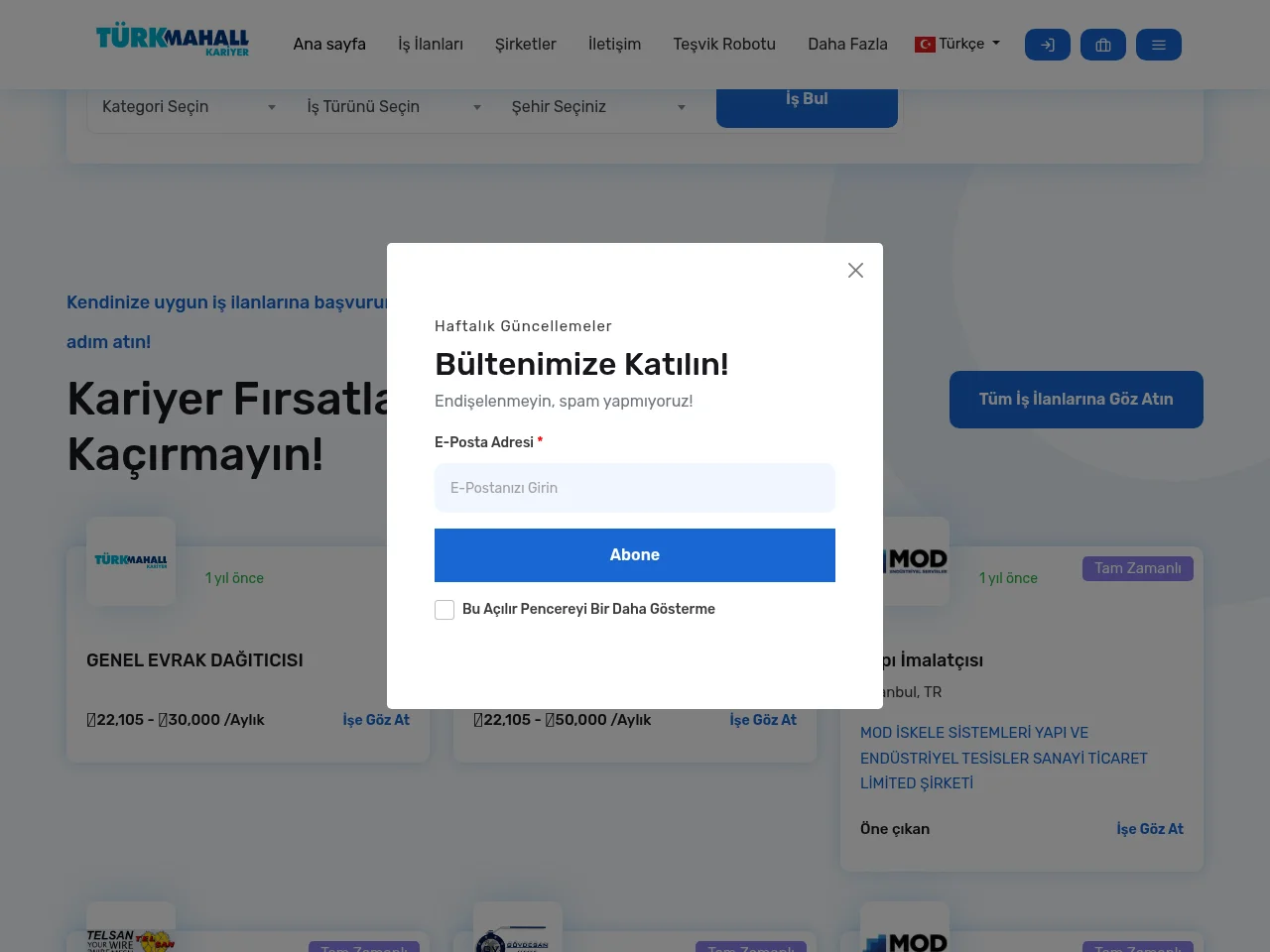Viewport: 1270px width, 952px height.
Task: Open MOD İSKELE SİSTEMLERİ company link
Action: (1004, 758)
